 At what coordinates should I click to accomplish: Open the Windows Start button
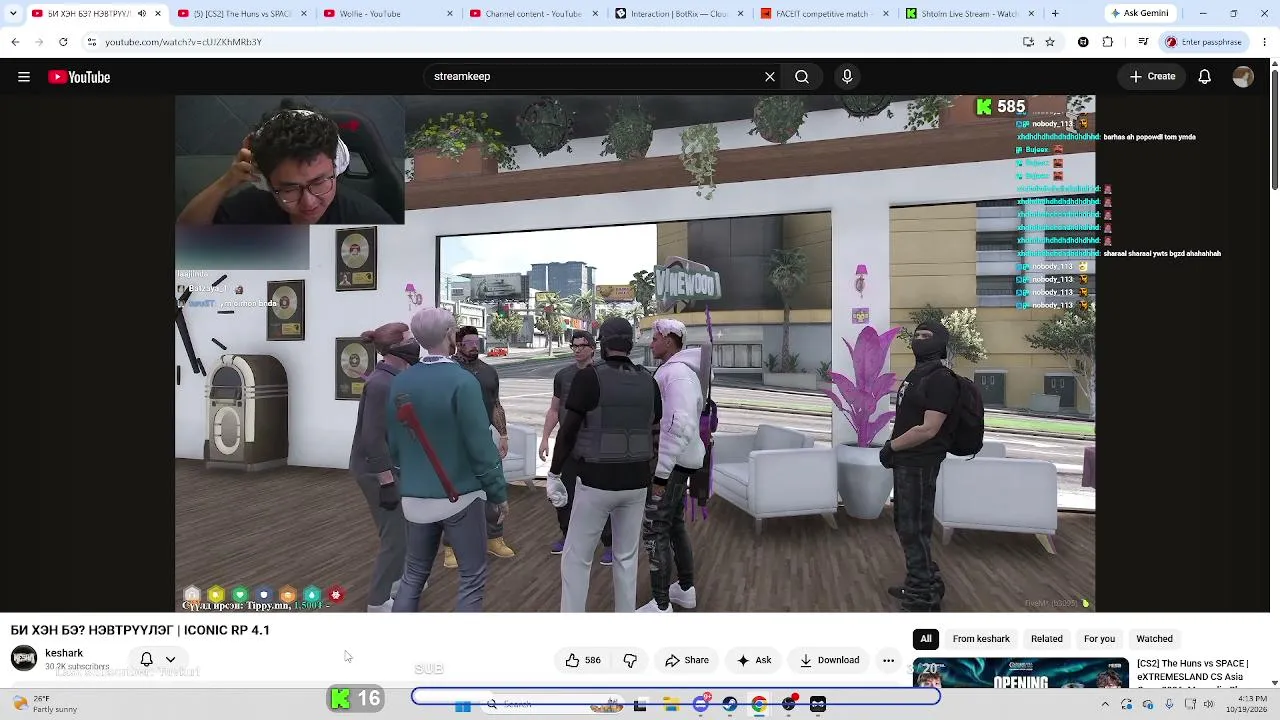click(x=462, y=705)
